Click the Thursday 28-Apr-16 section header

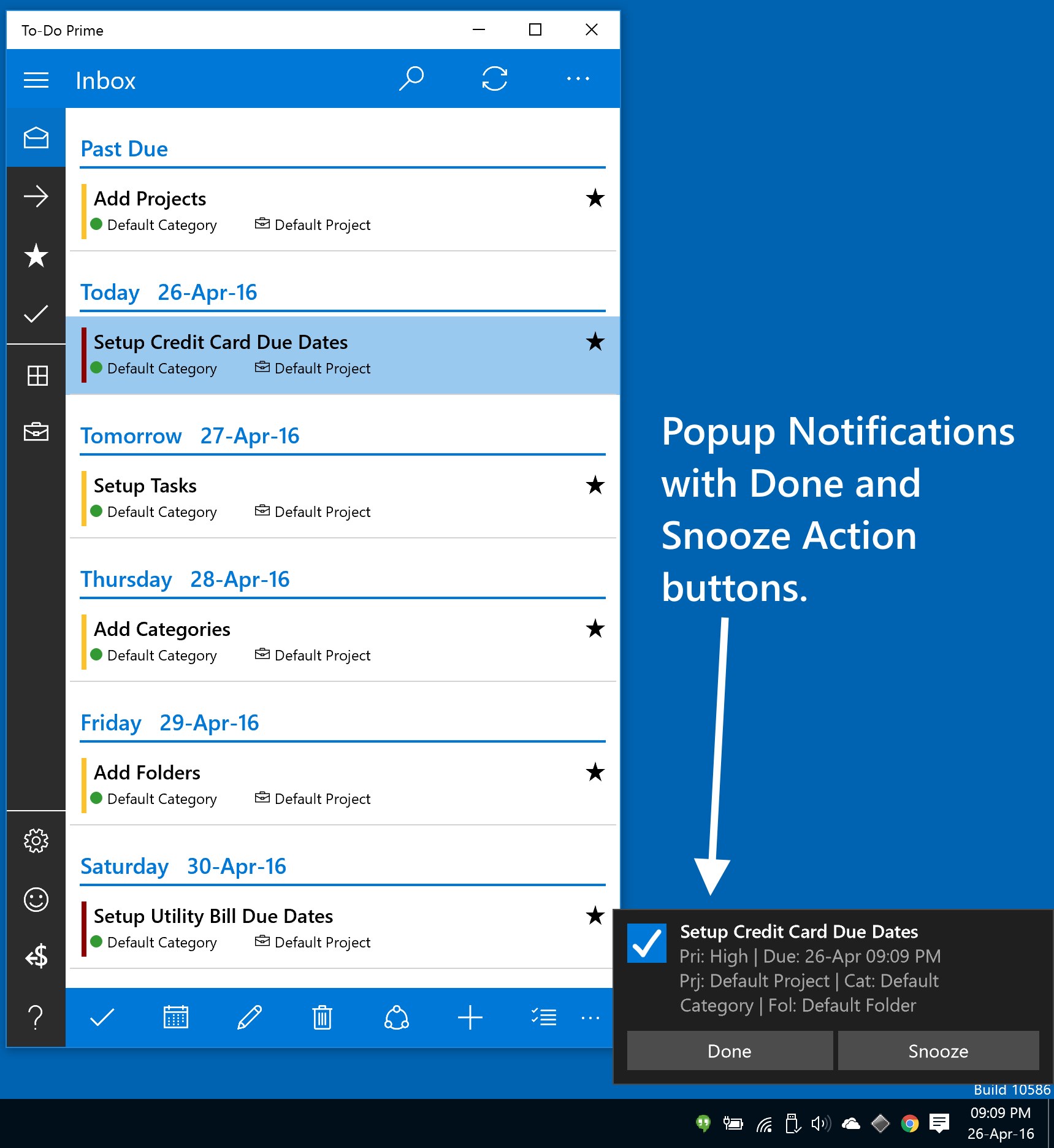(x=185, y=580)
